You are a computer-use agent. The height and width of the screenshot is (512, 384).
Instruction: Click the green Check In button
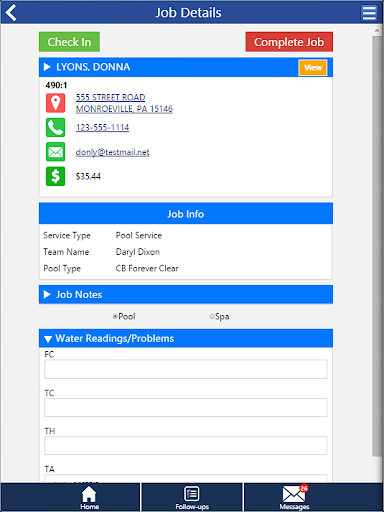(69, 42)
